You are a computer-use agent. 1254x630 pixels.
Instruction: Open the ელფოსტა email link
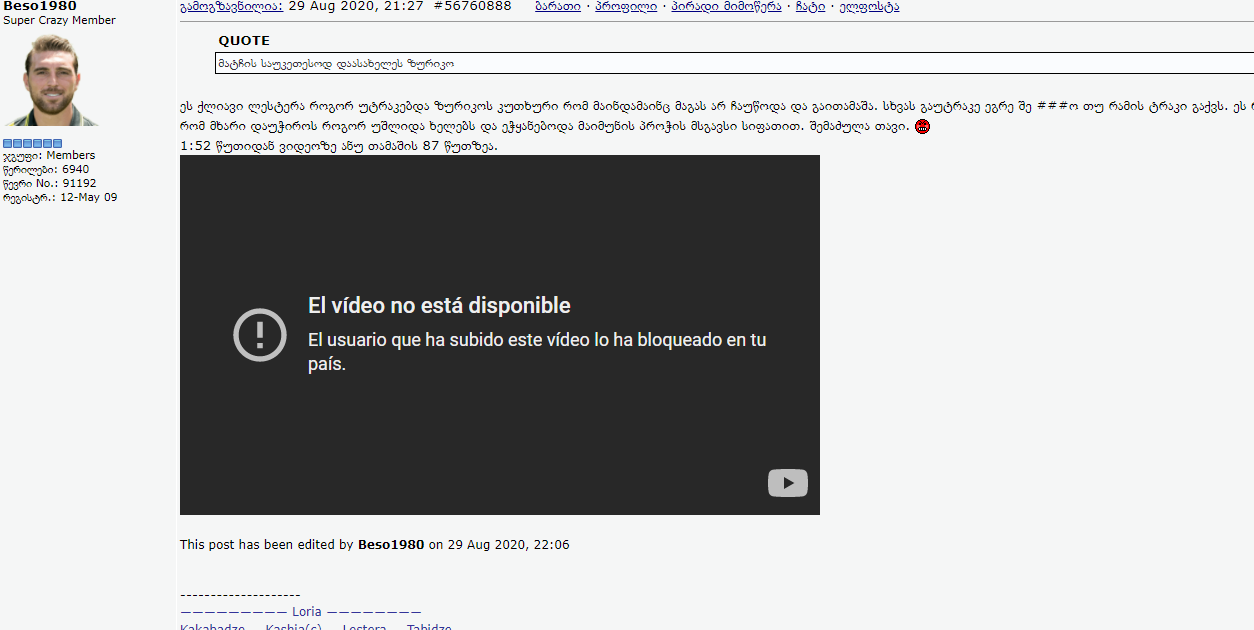(x=869, y=6)
